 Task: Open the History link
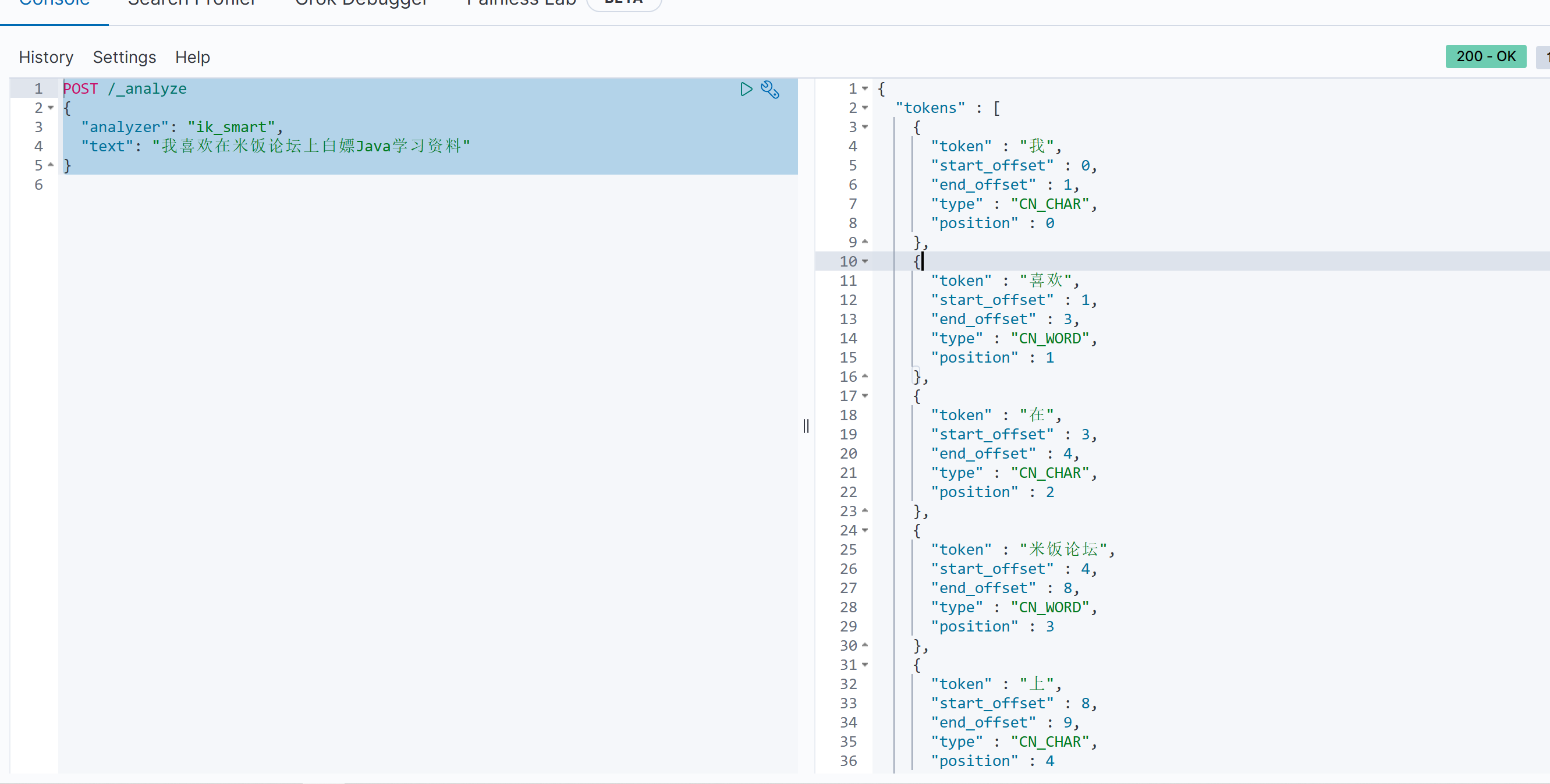point(46,57)
